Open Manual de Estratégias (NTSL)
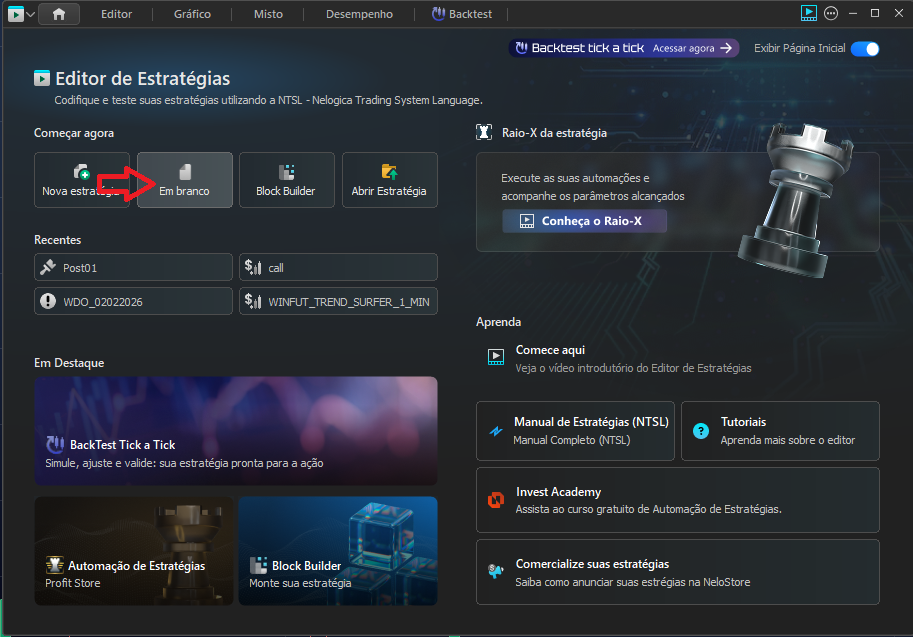Screen dimensions: 913x637 click(575, 431)
